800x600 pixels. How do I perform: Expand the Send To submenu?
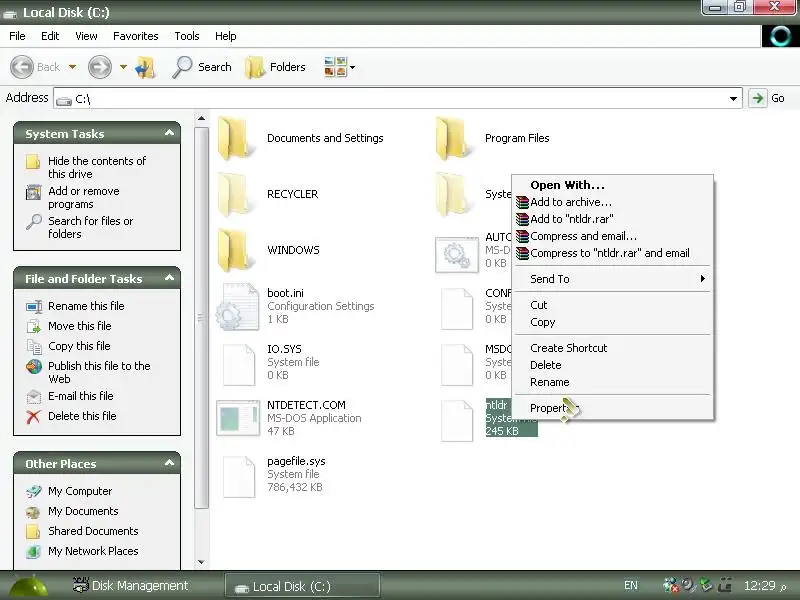[612, 279]
